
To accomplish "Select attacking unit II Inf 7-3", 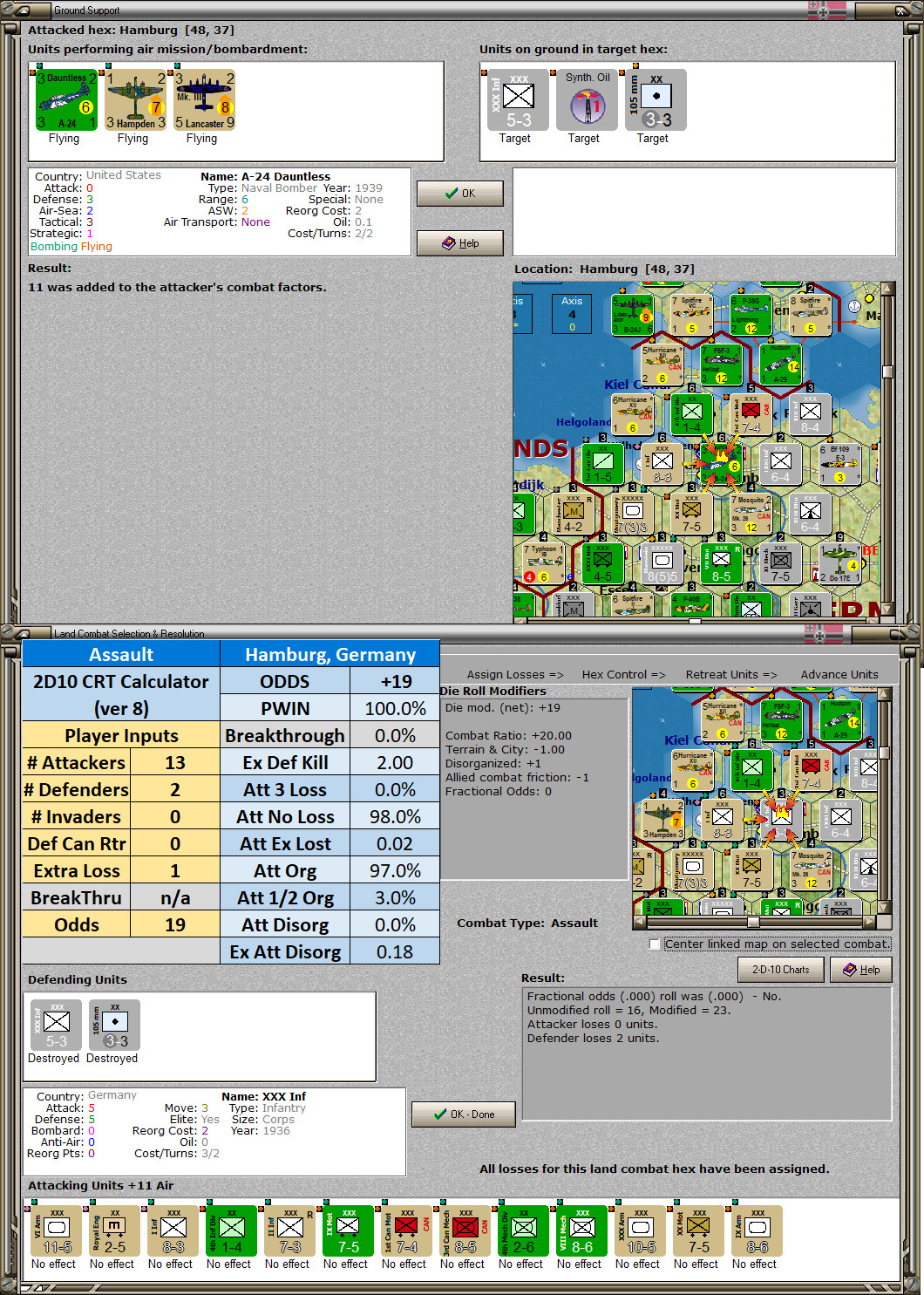I will pos(290,1231).
